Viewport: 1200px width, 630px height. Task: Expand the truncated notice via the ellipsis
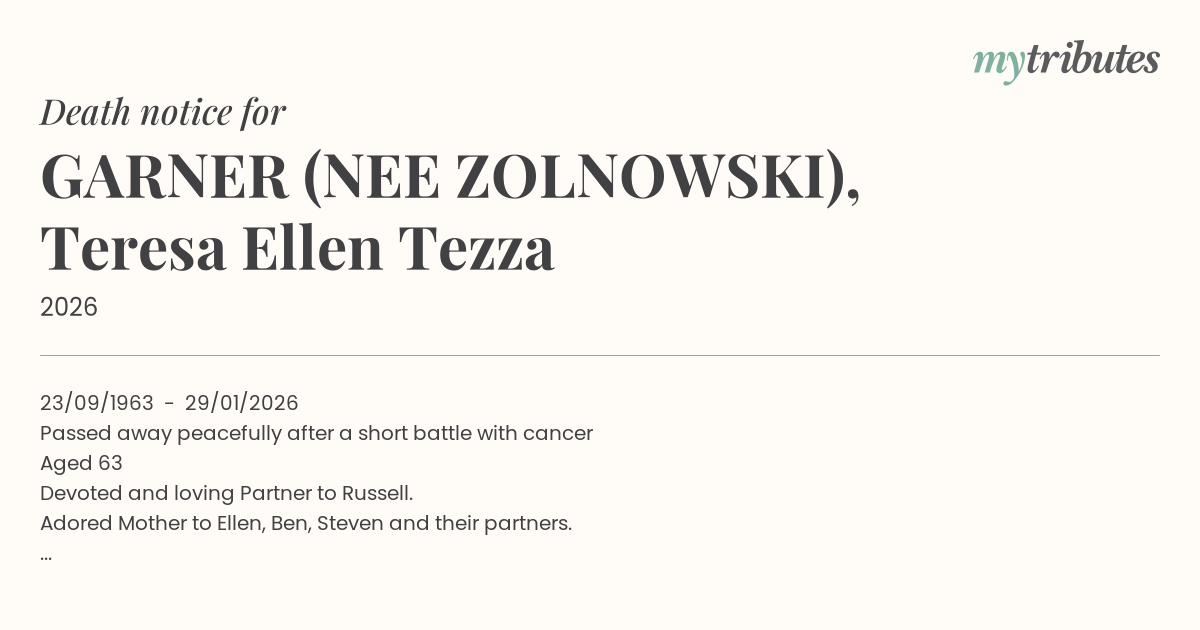point(46,555)
